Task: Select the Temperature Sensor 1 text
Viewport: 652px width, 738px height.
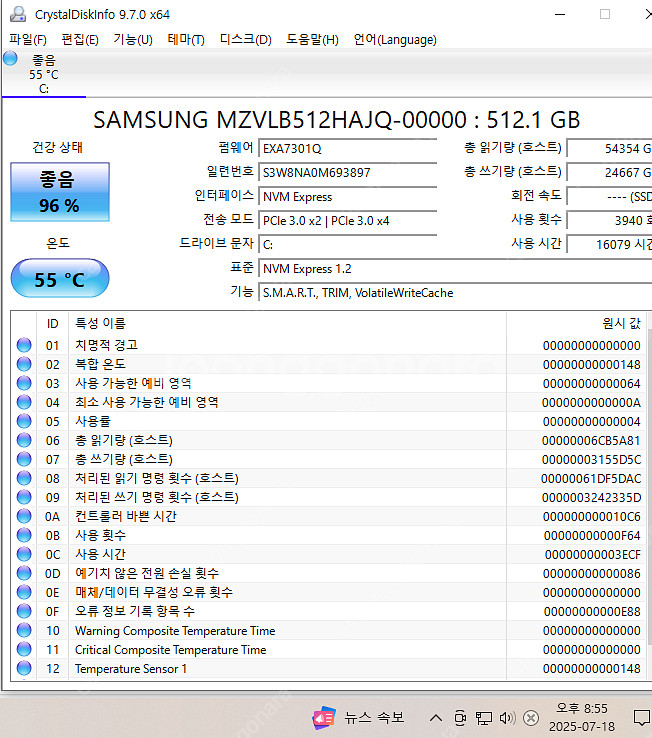Action: coord(131,669)
